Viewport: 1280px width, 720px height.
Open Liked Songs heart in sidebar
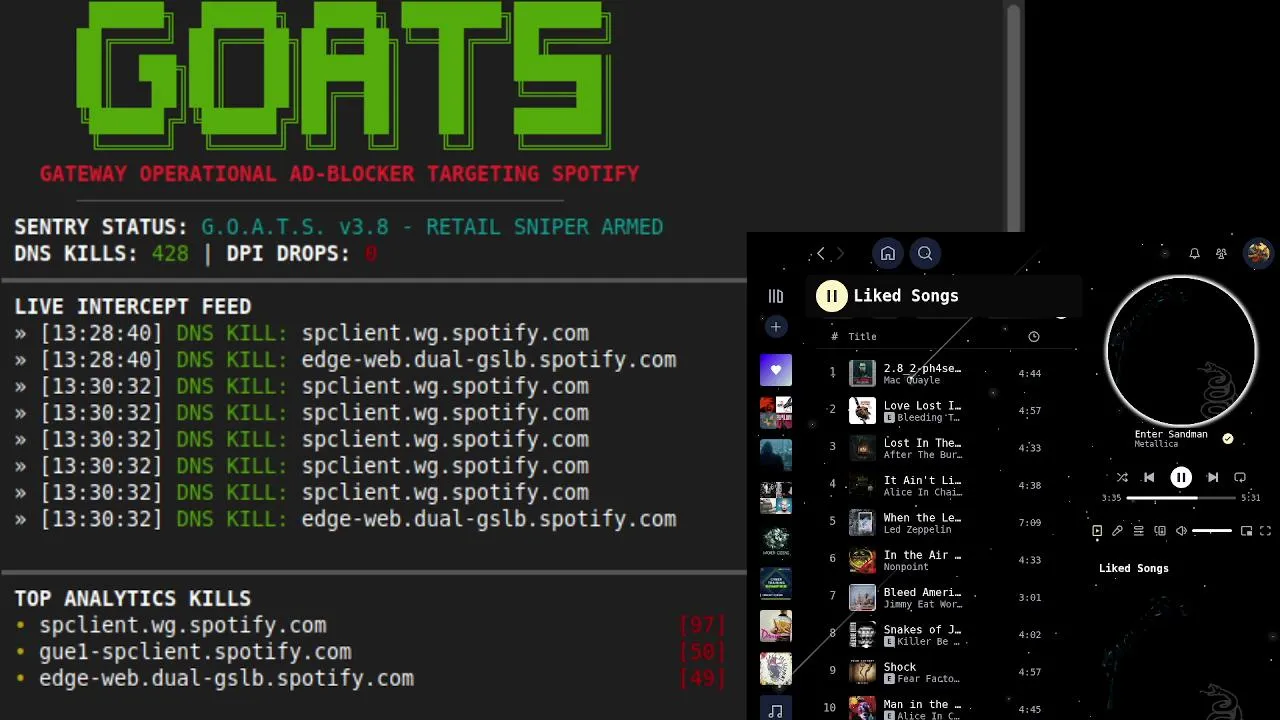776,371
